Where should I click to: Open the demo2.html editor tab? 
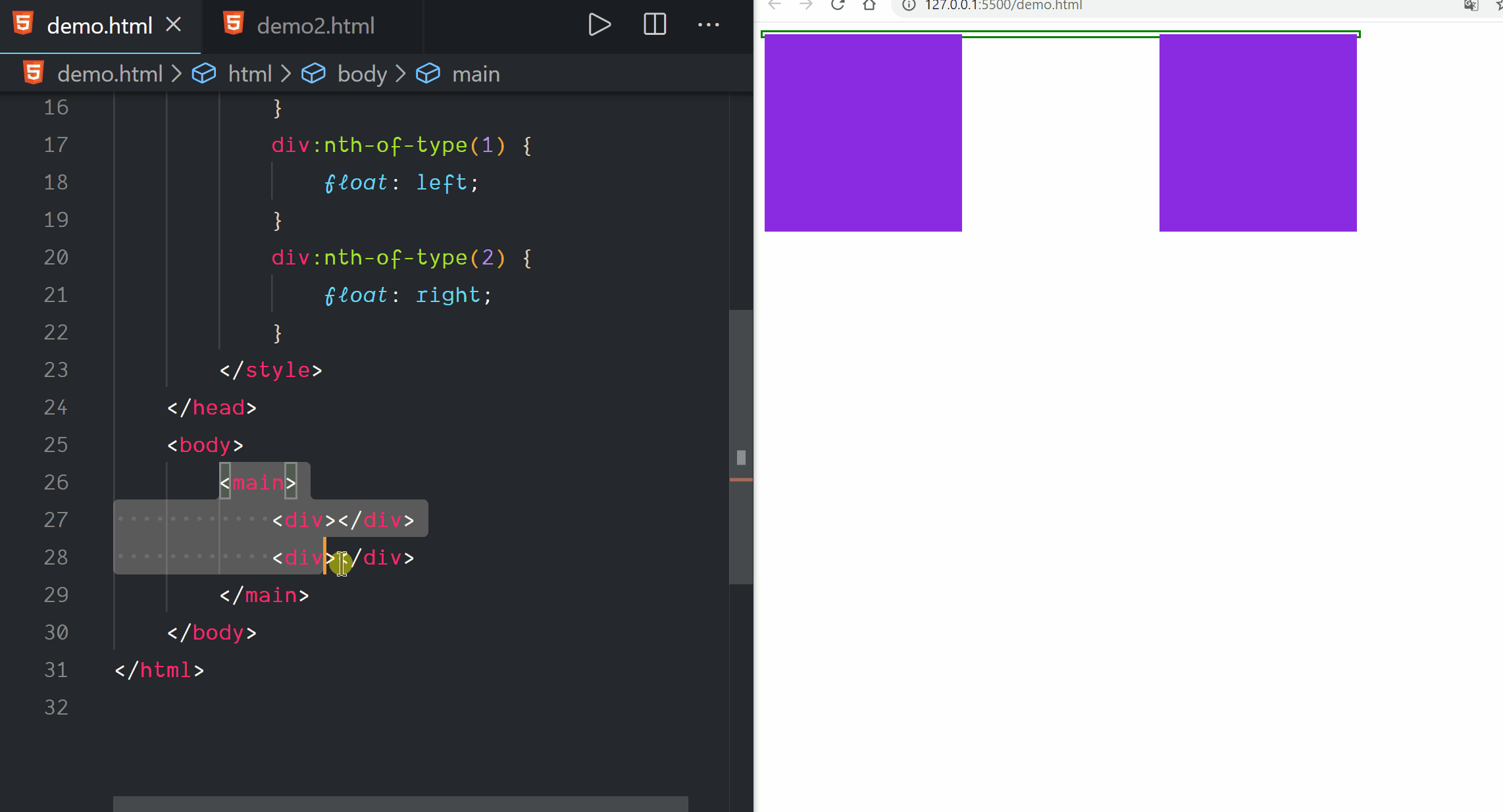click(x=315, y=26)
